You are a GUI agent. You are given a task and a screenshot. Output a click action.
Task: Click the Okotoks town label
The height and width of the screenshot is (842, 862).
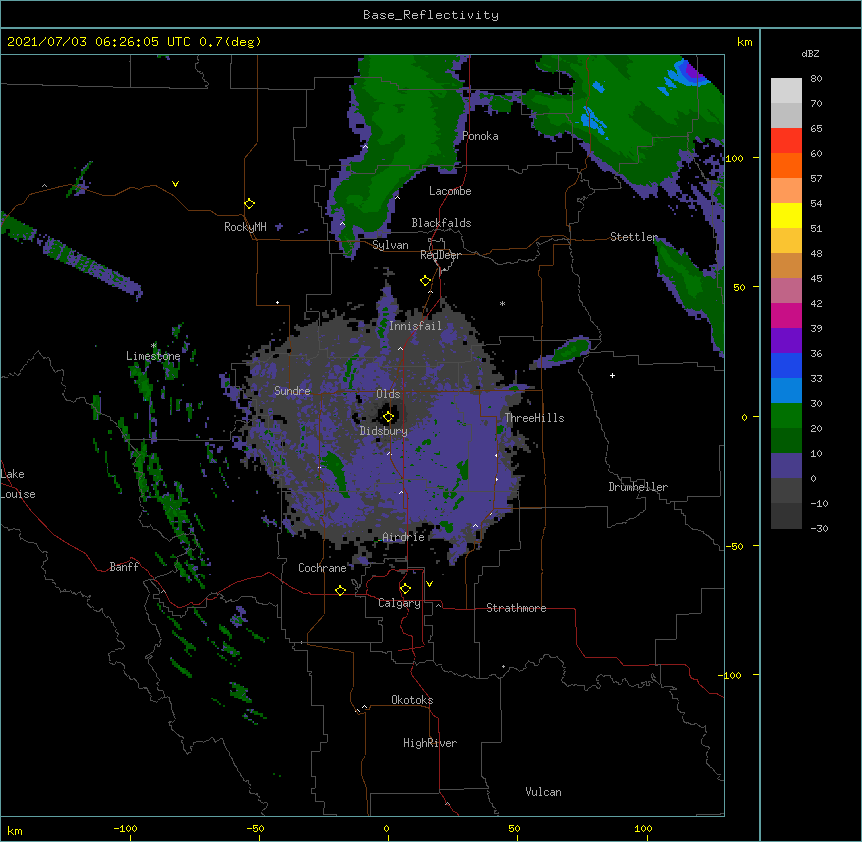(412, 700)
